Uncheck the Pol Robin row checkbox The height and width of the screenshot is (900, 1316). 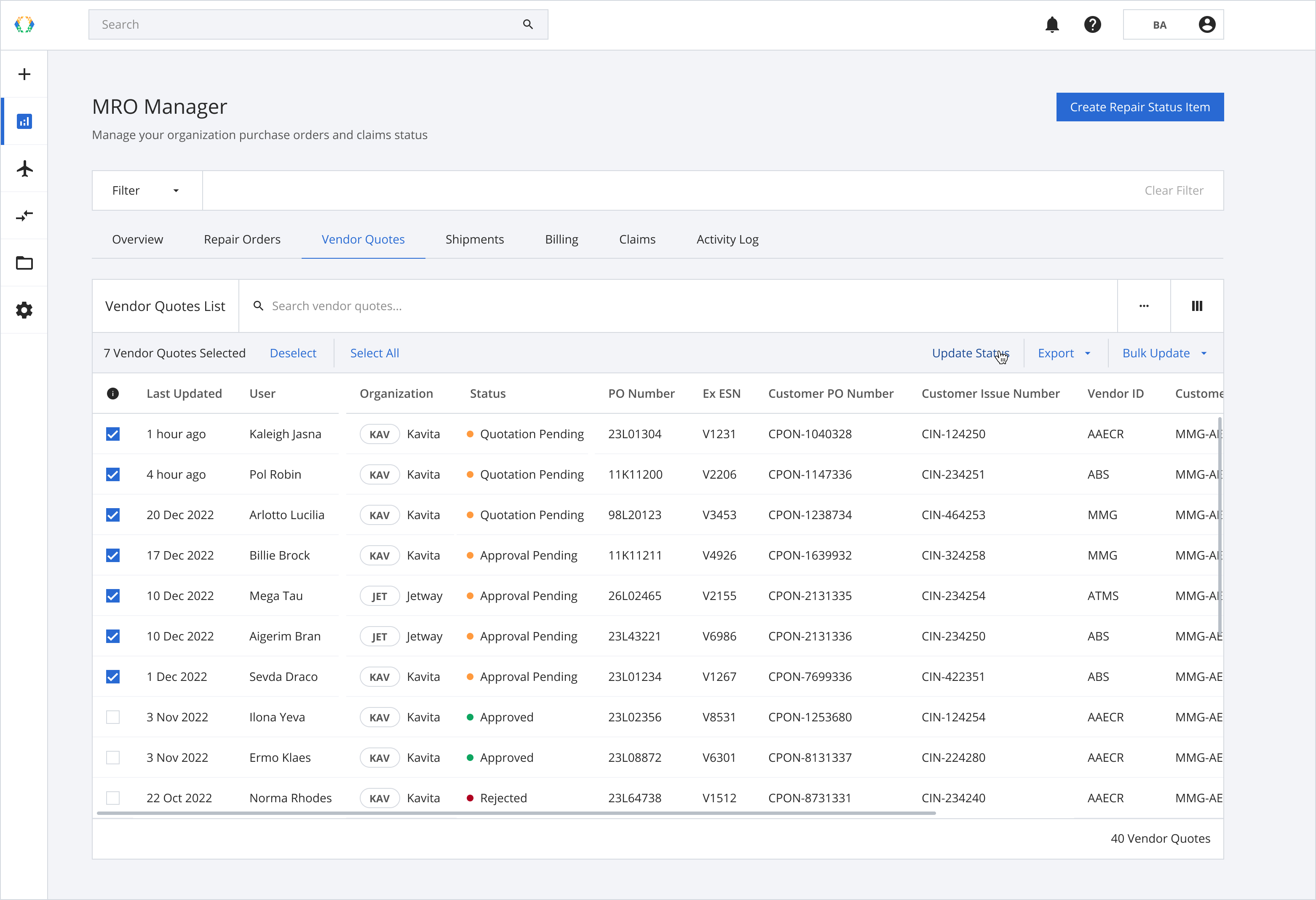tap(113, 474)
